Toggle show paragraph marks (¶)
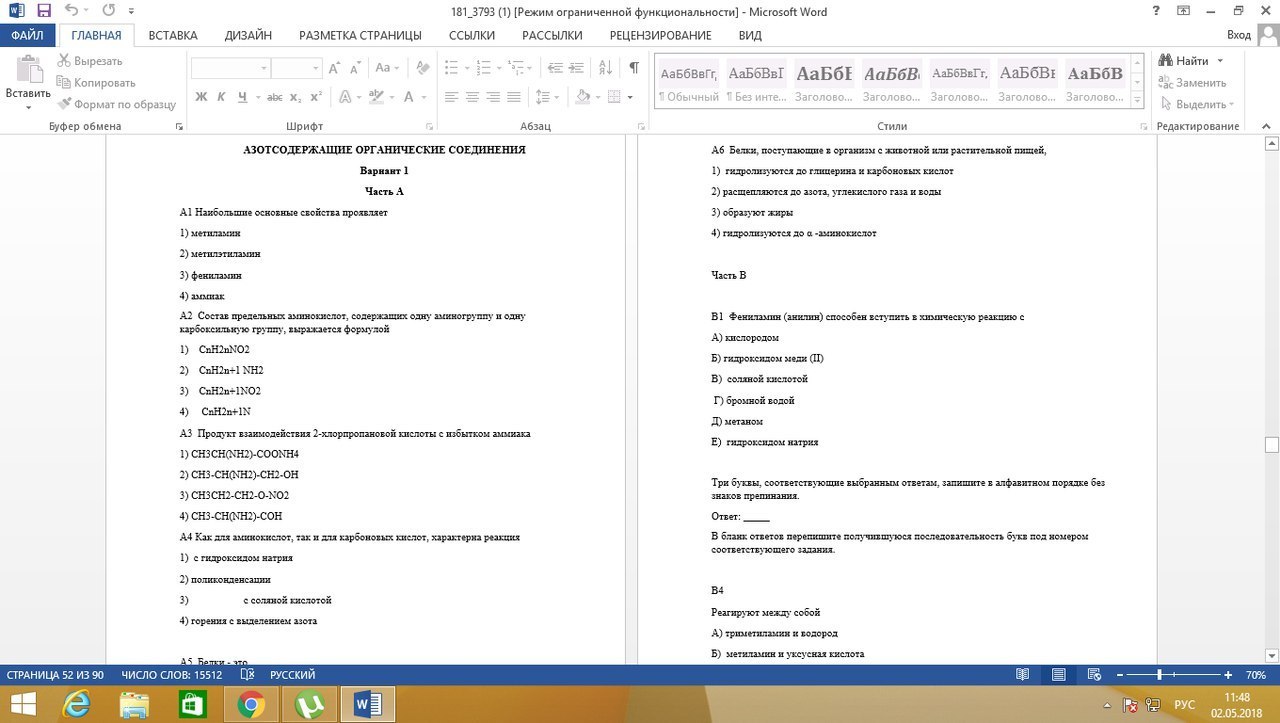This screenshot has width=1280, height=723. (634, 68)
